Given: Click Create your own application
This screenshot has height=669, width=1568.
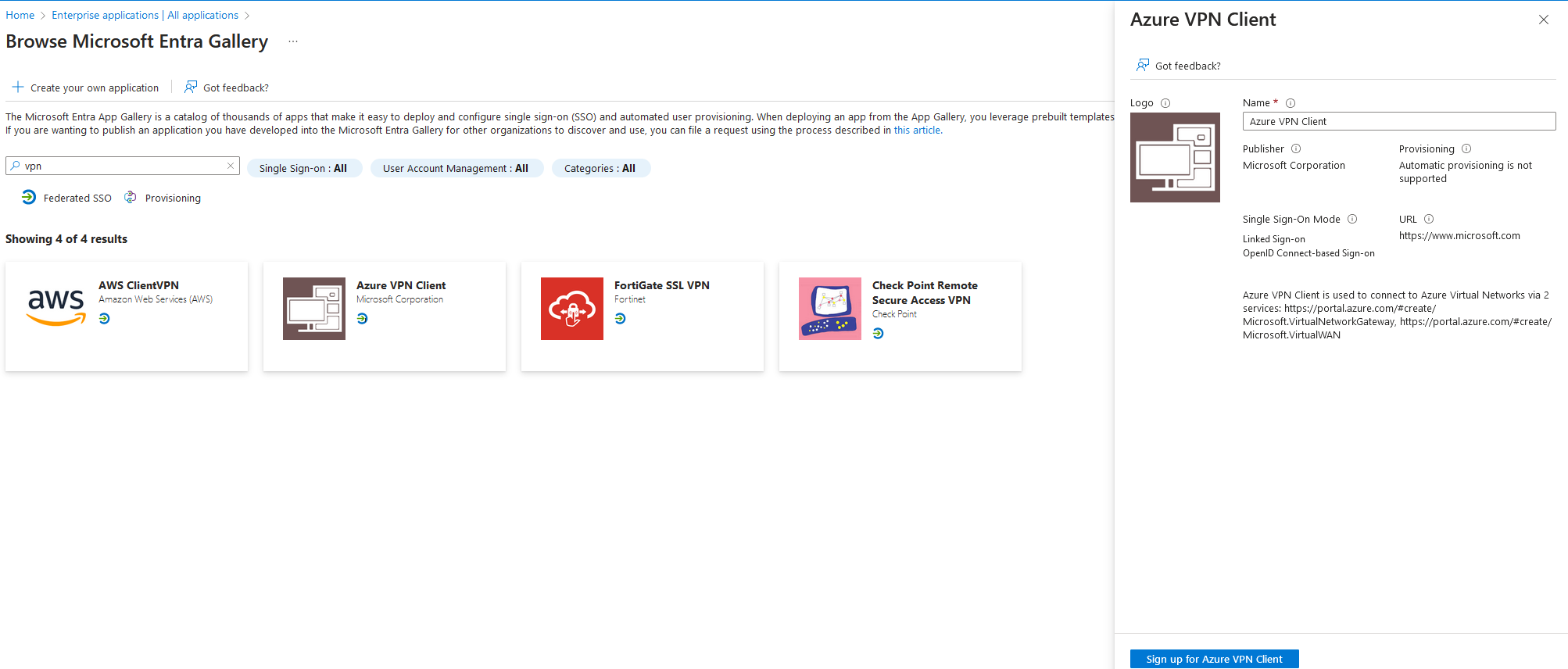Looking at the screenshot, I should pyautogui.click(x=85, y=88).
